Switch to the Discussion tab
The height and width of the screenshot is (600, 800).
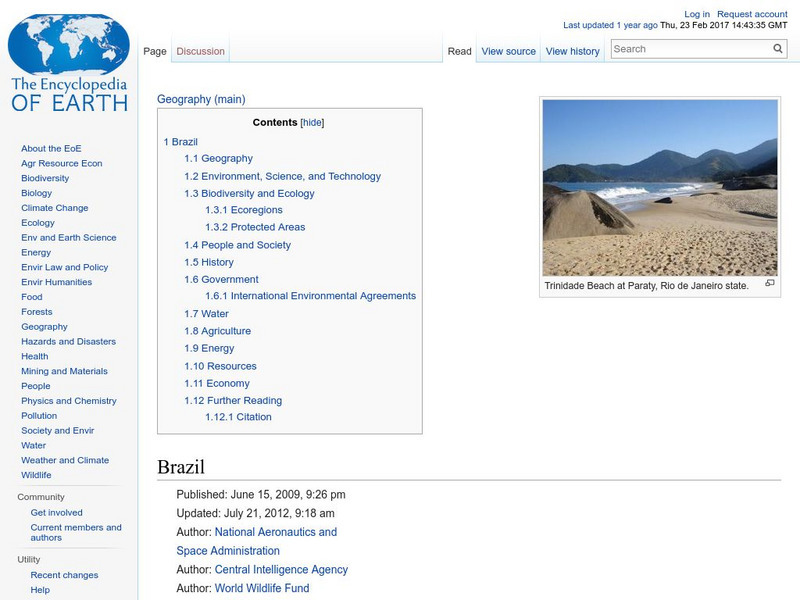[x=201, y=51]
